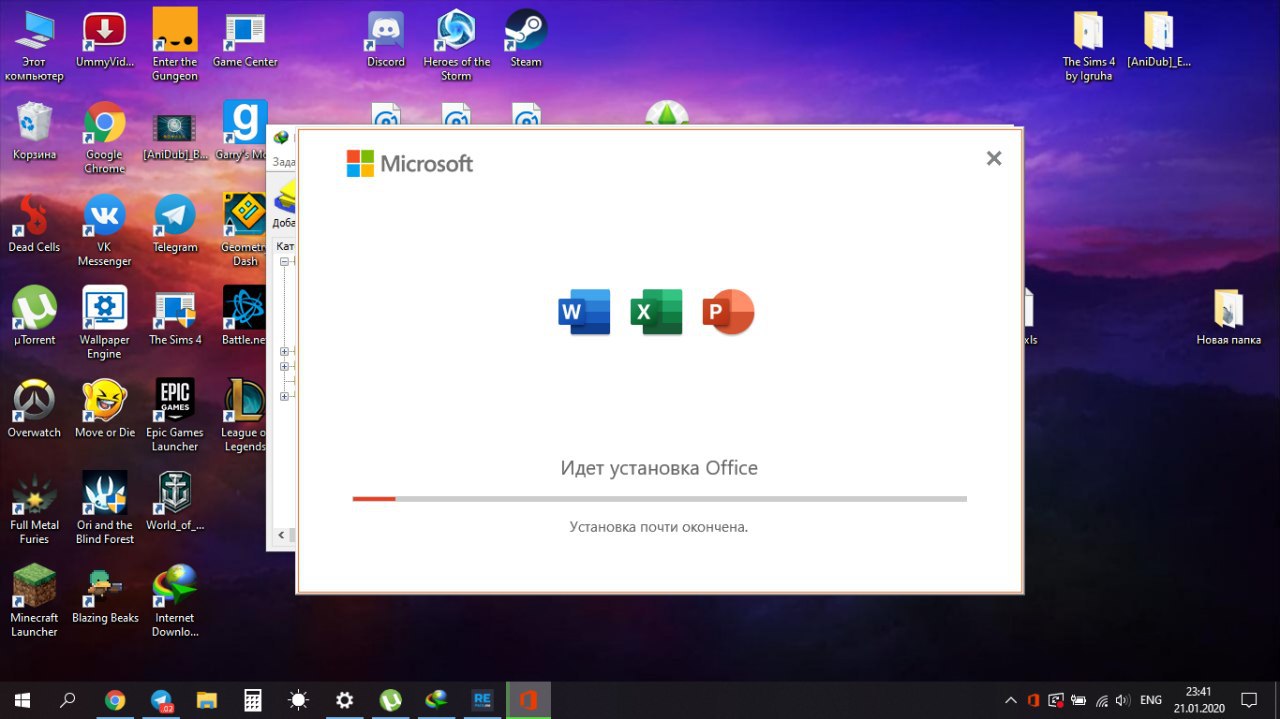Close the Office installer window
The width and height of the screenshot is (1280, 719).
click(x=993, y=158)
